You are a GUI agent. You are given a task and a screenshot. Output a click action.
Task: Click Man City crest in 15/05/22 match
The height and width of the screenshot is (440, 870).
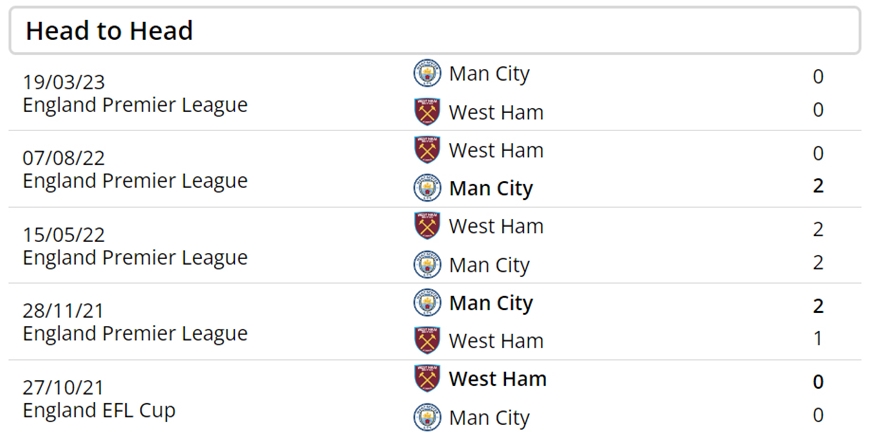pos(427,265)
